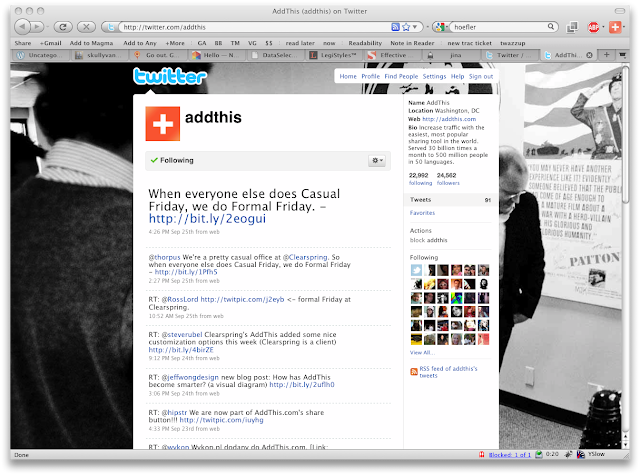Open the gear actions dropdown beside Following
Screen dimensions: 640x475
(377, 160)
